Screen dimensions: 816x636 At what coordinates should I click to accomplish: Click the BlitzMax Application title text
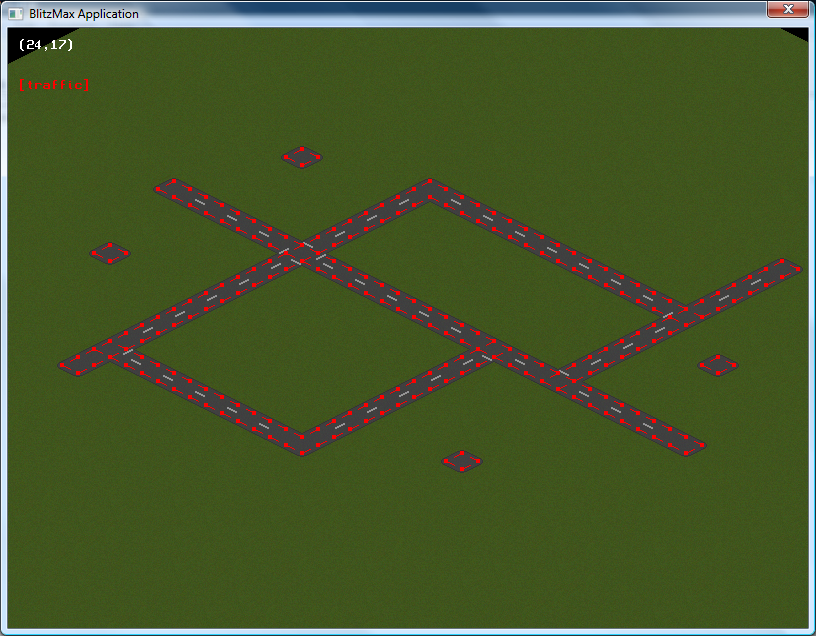click(x=84, y=14)
